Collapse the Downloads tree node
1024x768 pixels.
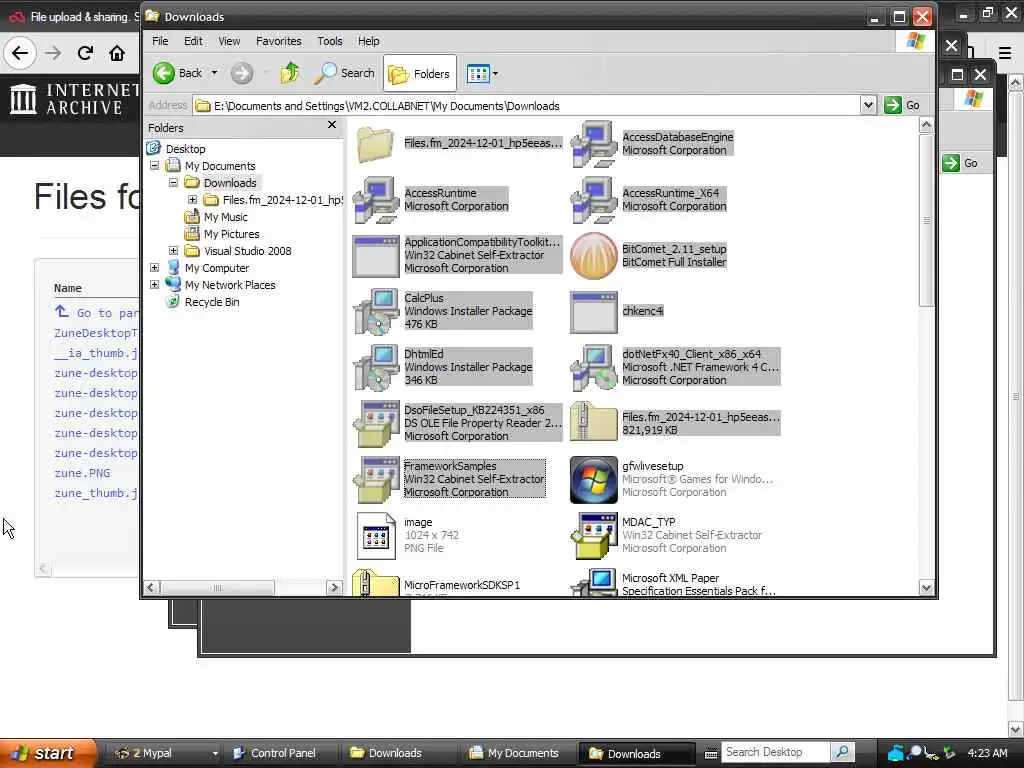coord(173,183)
